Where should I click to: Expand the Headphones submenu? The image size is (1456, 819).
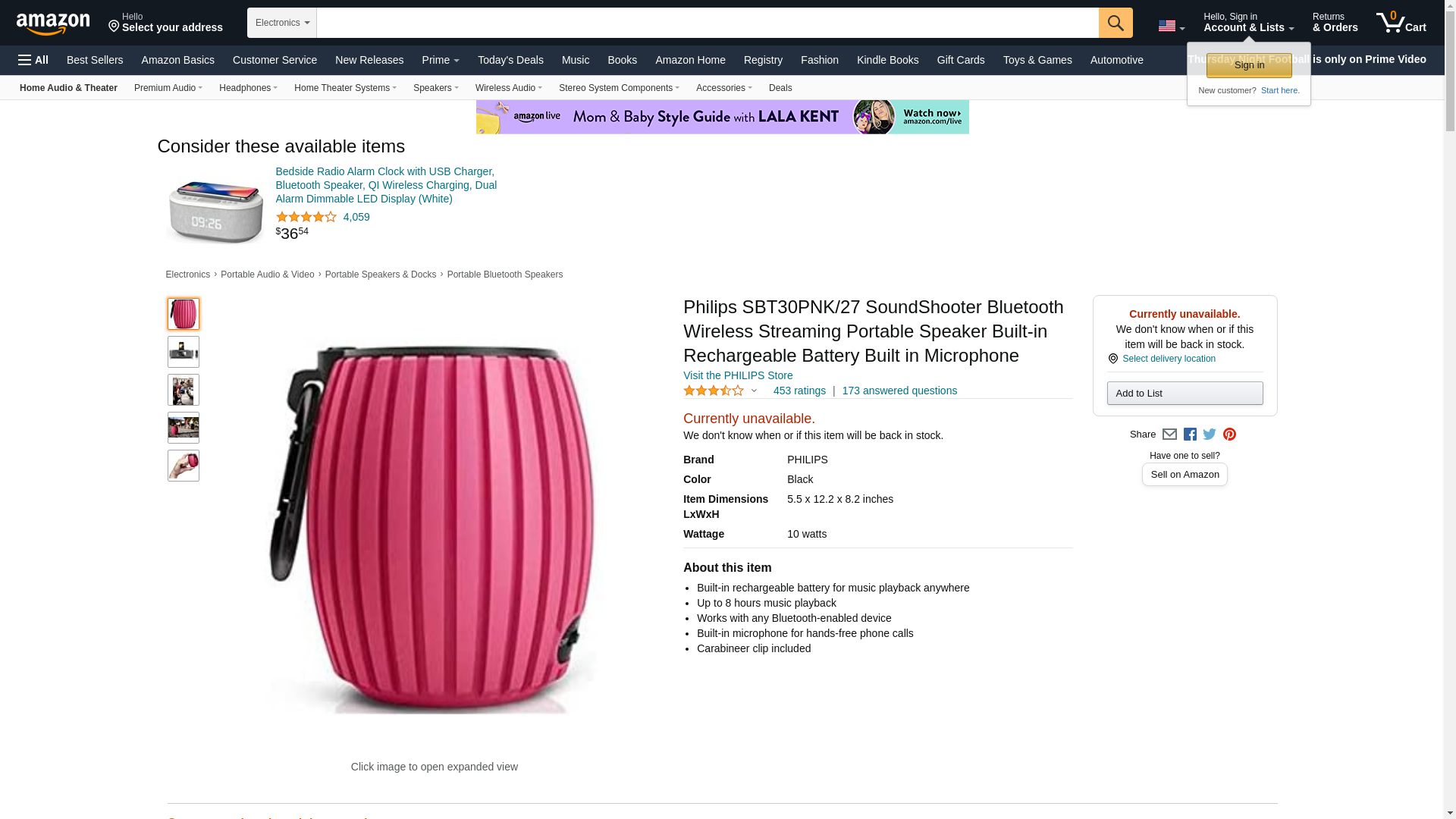248,88
